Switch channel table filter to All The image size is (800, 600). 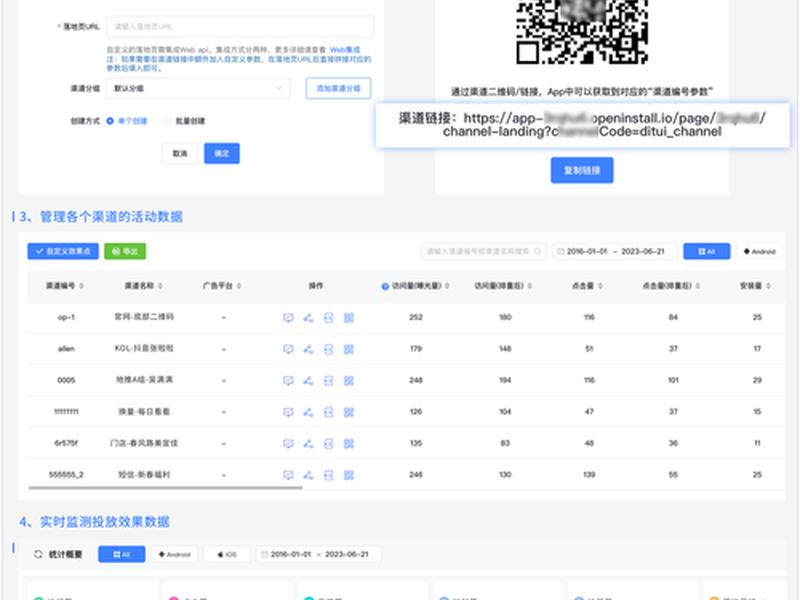click(x=707, y=252)
